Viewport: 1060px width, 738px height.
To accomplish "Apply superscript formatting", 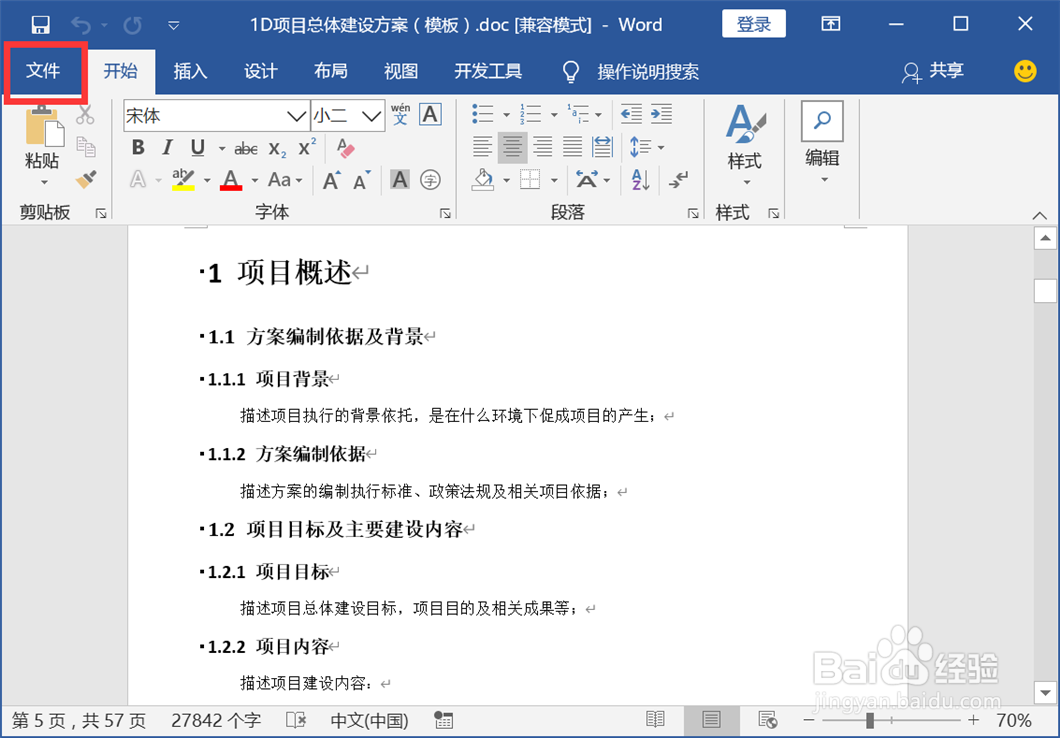I will tap(304, 147).
